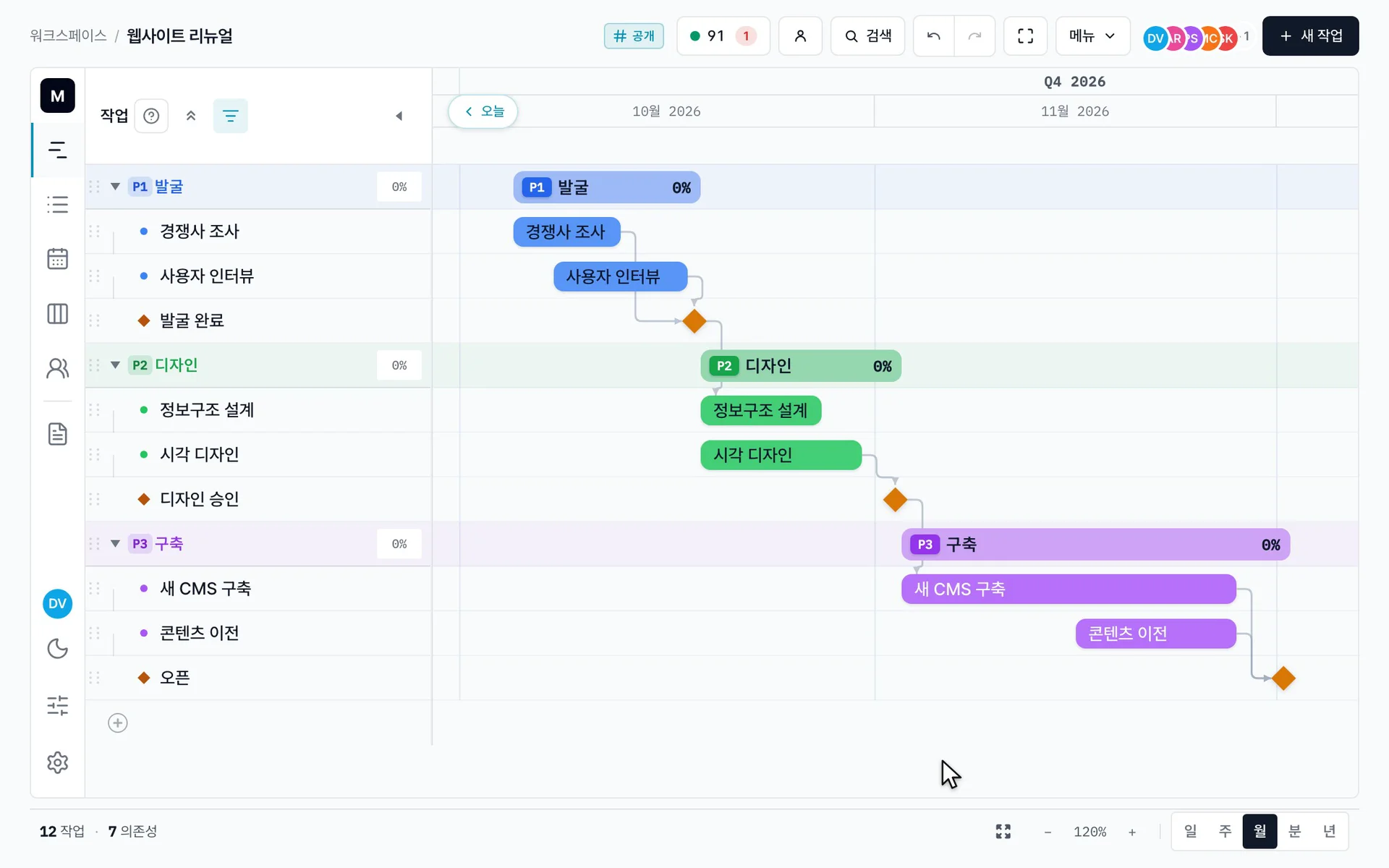Jump to today with 오늘 button
This screenshot has width=1389, height=868.
tap(483, 111)
